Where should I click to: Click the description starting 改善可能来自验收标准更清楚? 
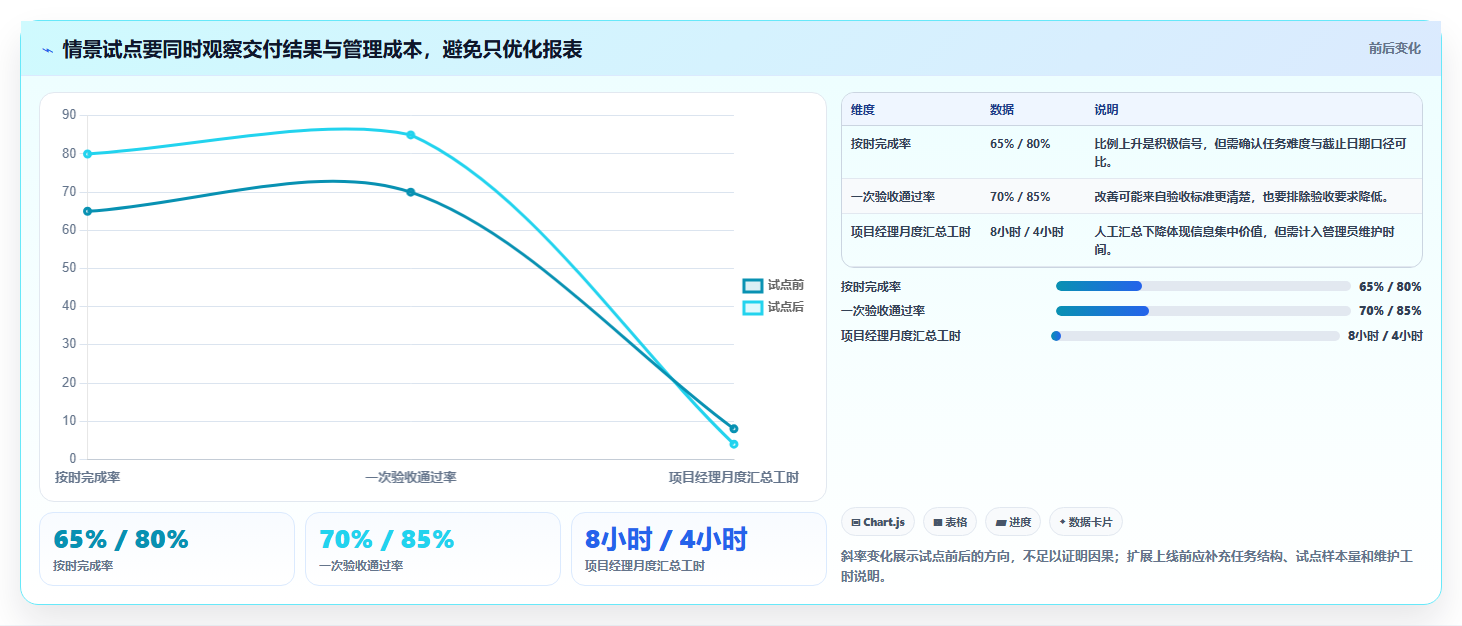(1241, 197)
